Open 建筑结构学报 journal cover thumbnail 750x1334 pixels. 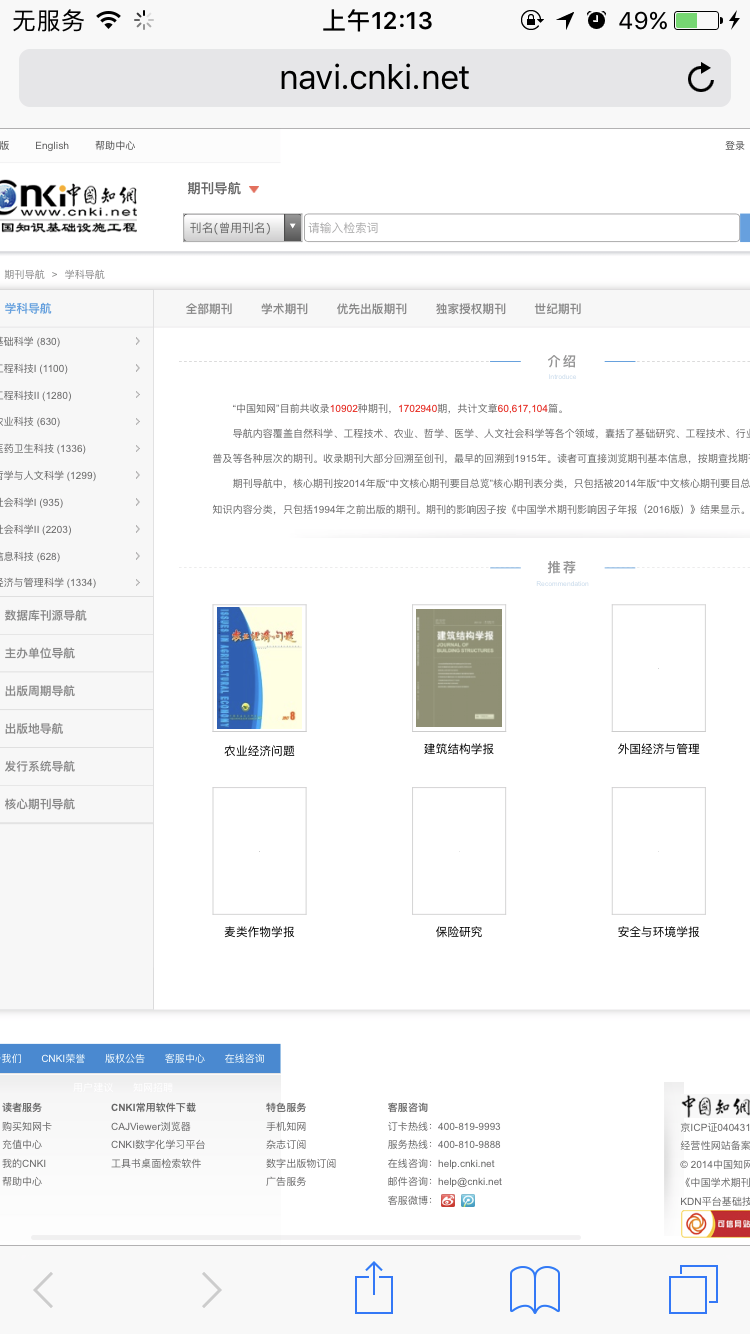click(459, 668)
